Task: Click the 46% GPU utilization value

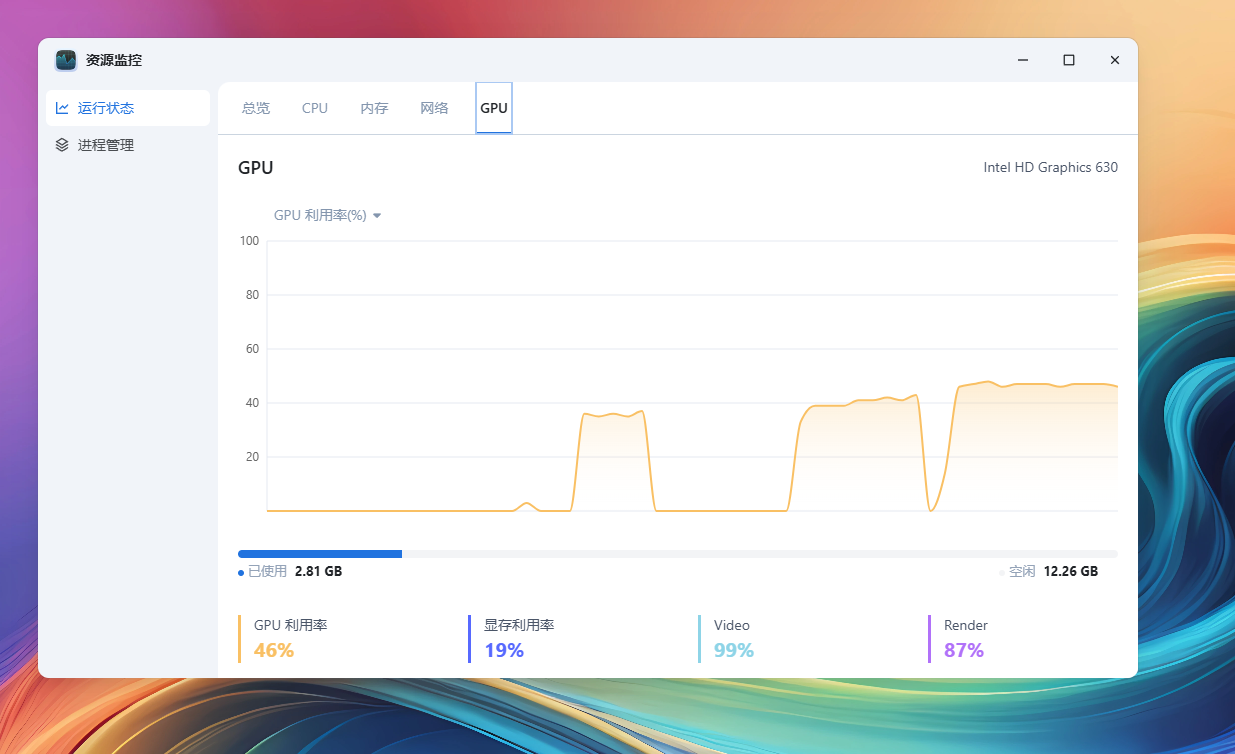Action: coord(274,650)
